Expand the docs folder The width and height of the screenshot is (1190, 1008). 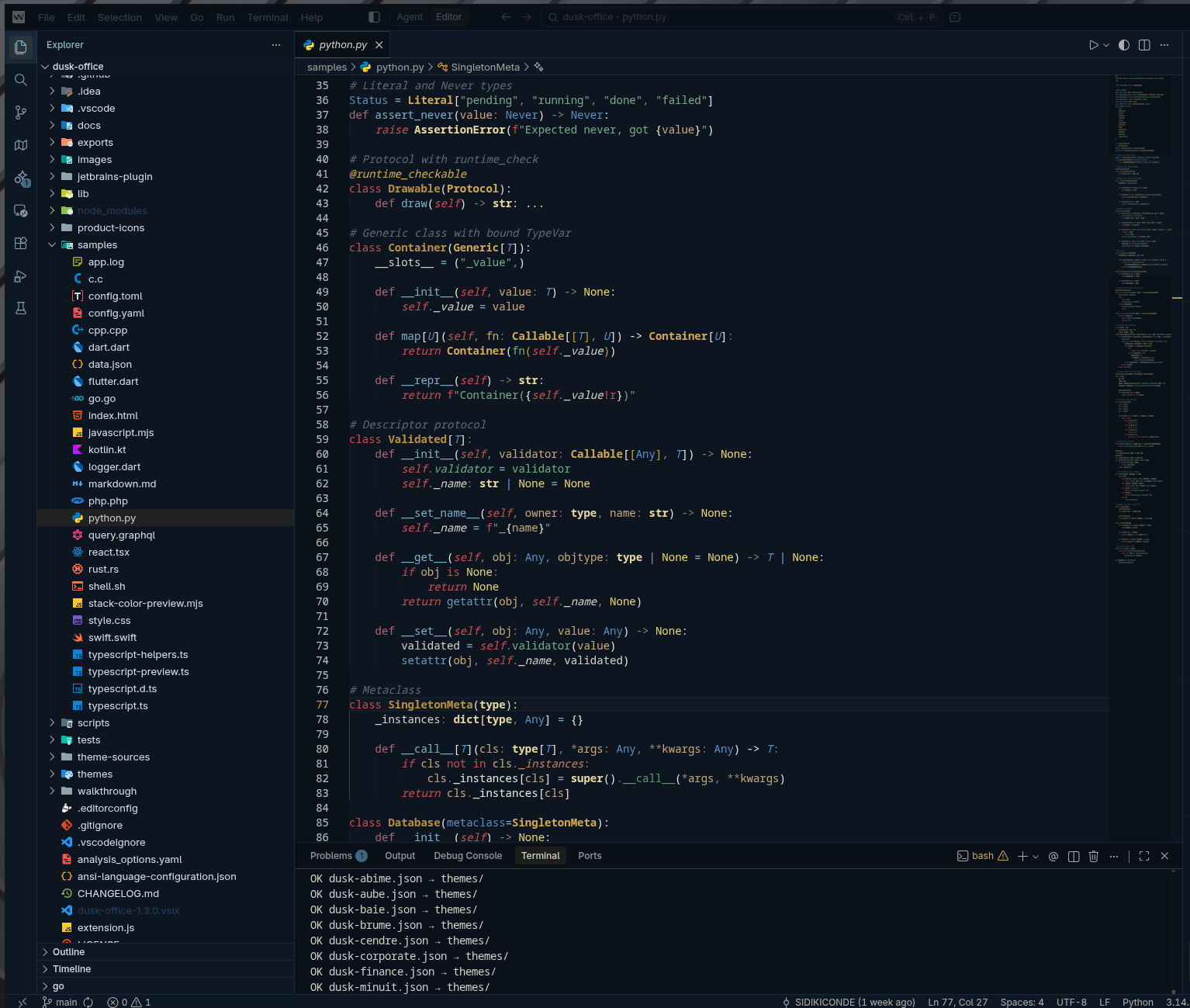[52, 126]
